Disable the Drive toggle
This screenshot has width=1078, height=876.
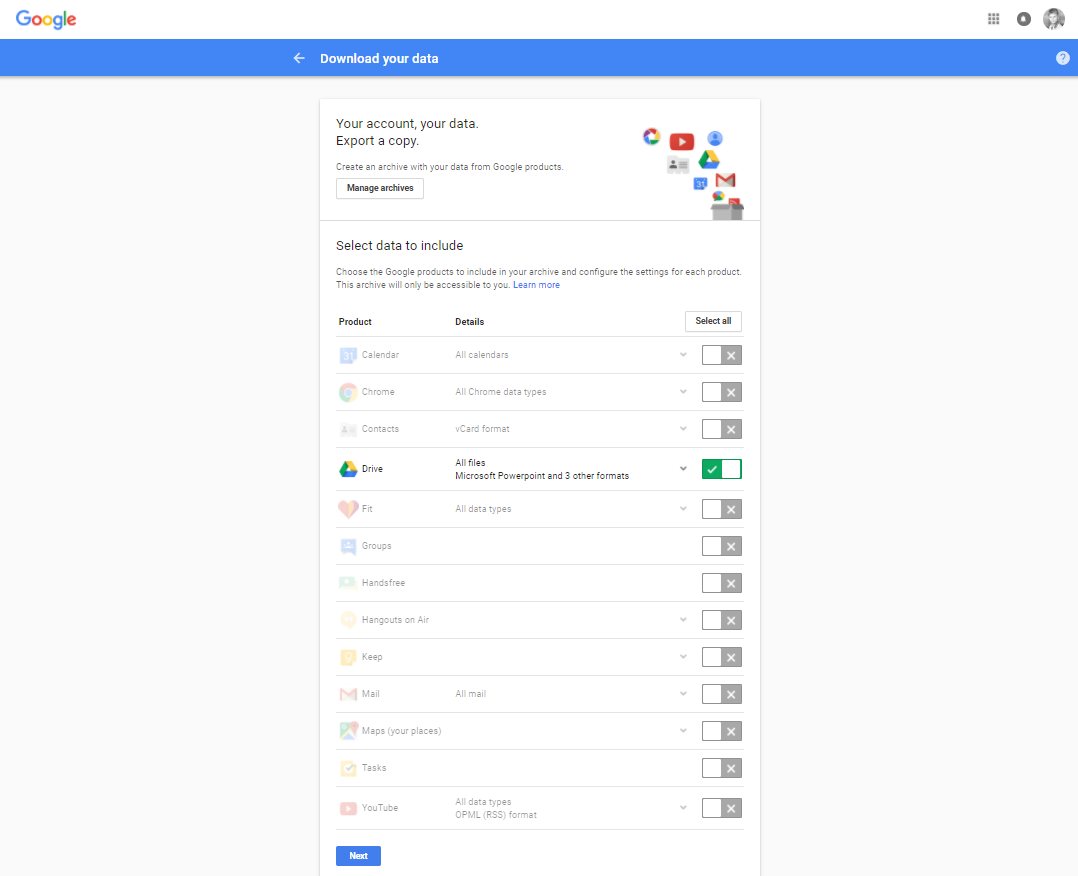pos(722,470)
